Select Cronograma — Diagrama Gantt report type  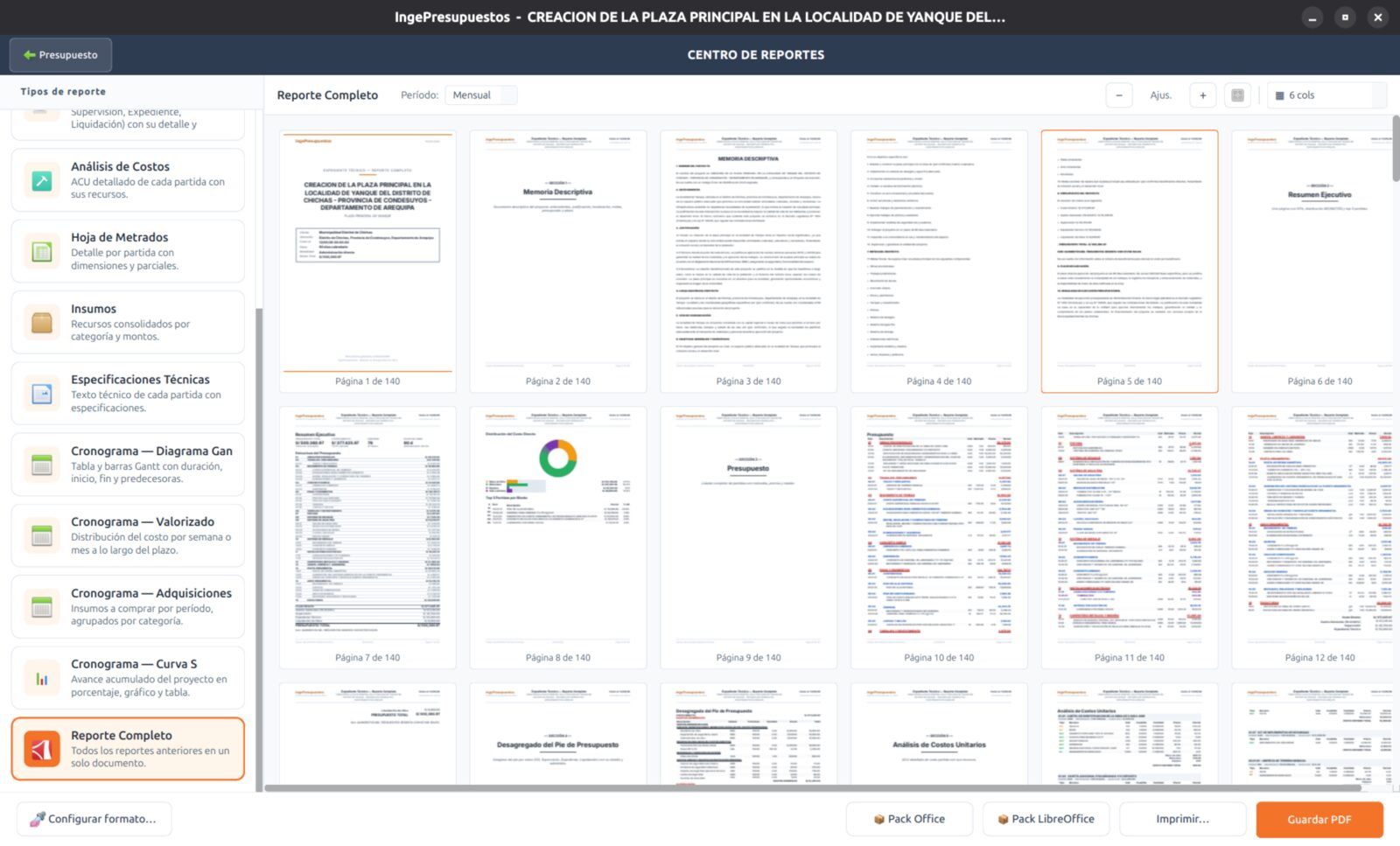[128, 465]
